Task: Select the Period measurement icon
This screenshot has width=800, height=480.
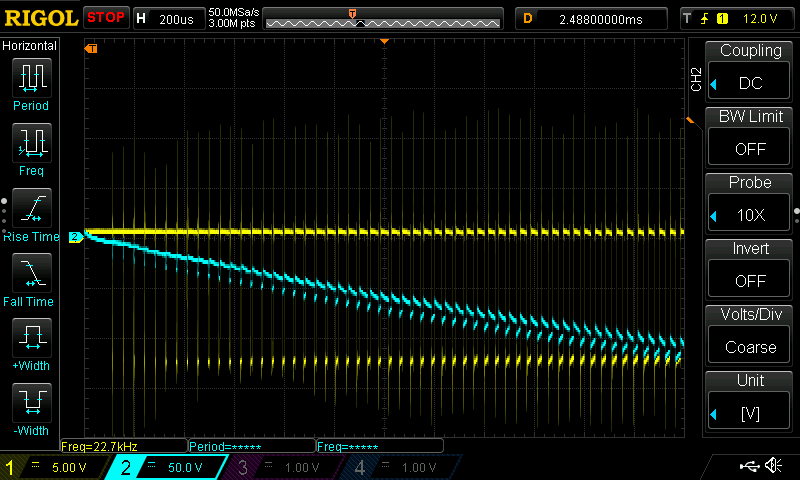Action: point(32,78)
